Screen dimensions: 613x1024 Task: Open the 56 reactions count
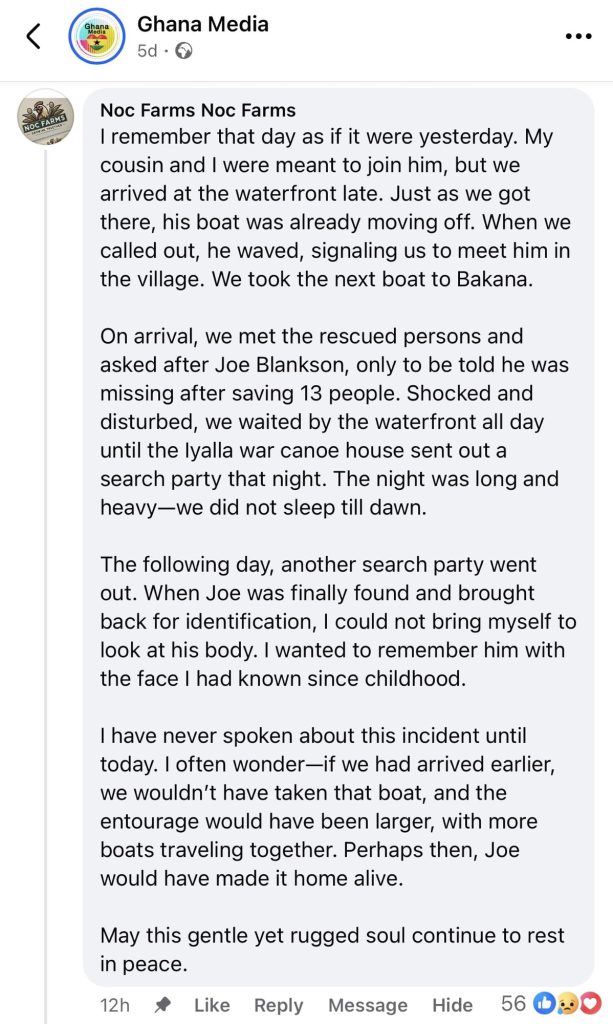pyautogui.click(x=514, y=1003)
